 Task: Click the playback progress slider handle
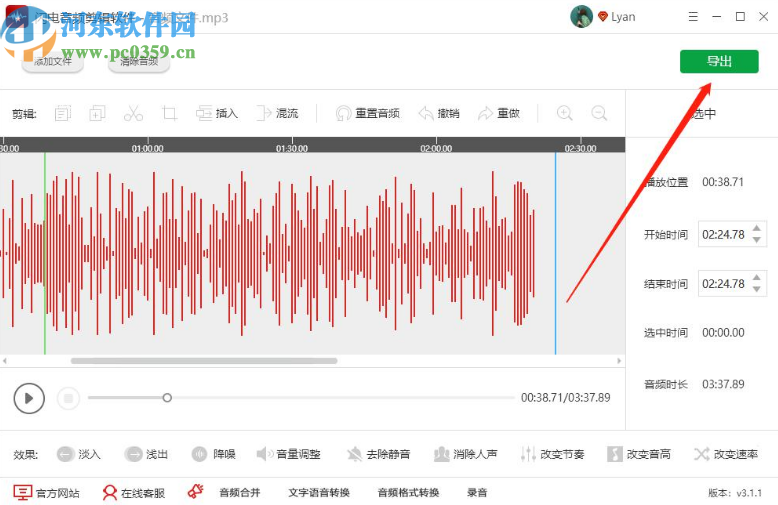coord(167,398)
